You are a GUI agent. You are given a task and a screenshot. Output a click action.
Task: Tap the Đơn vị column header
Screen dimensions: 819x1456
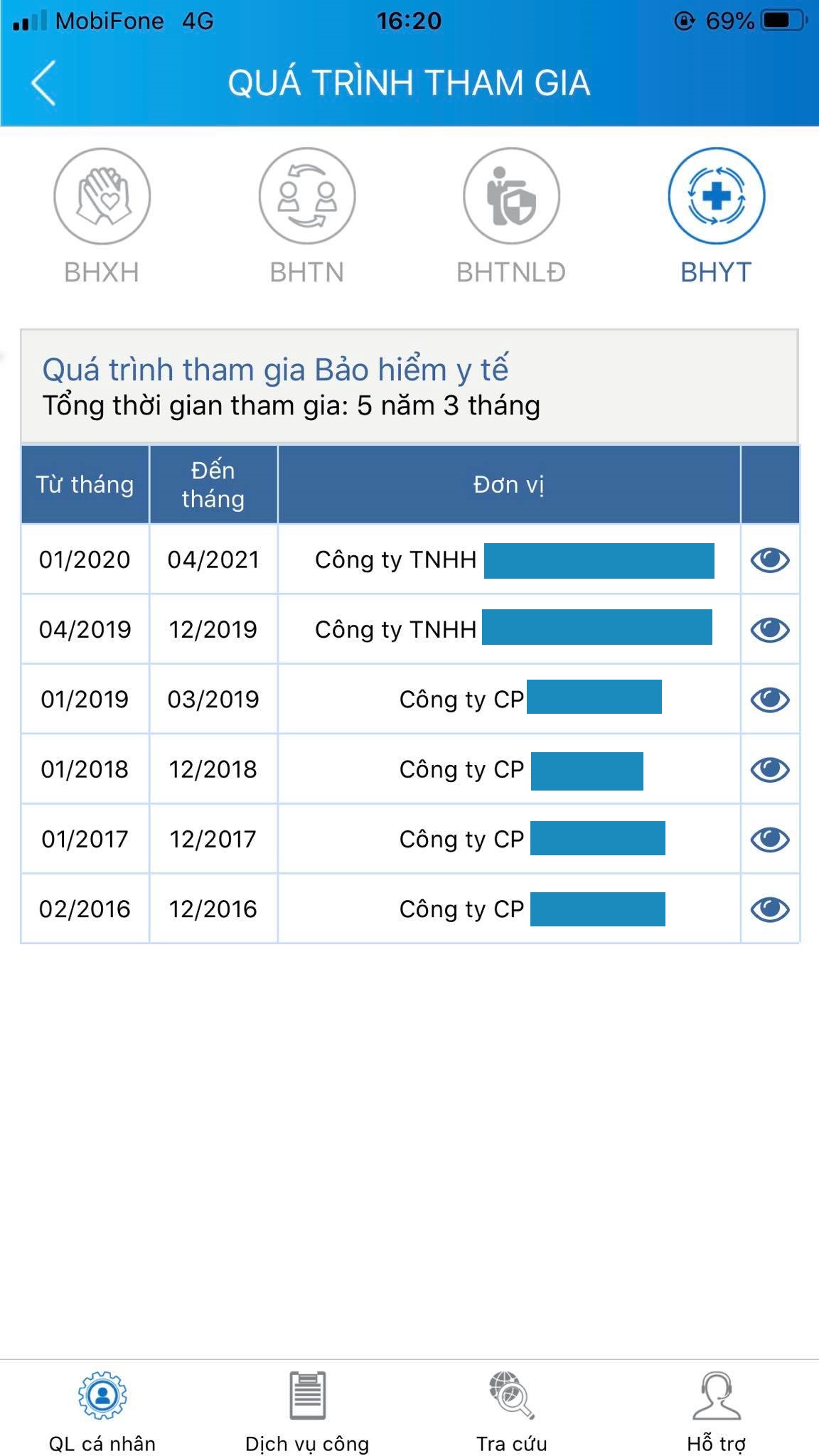point(509,483)
